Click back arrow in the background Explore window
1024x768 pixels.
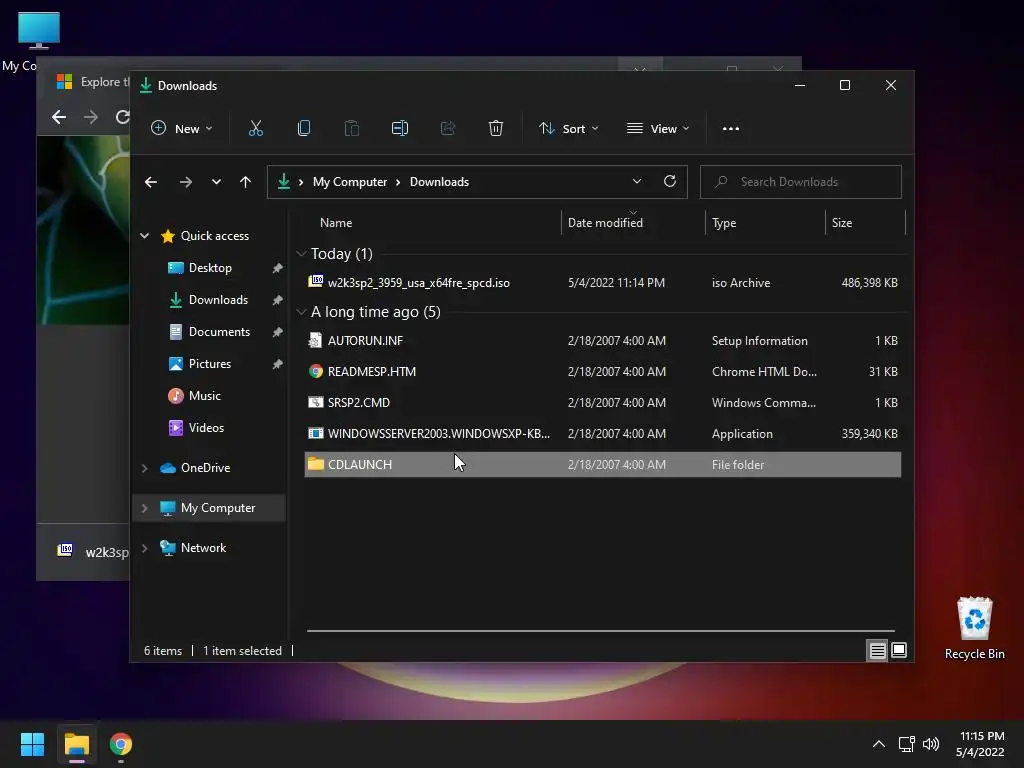point(59,117)
